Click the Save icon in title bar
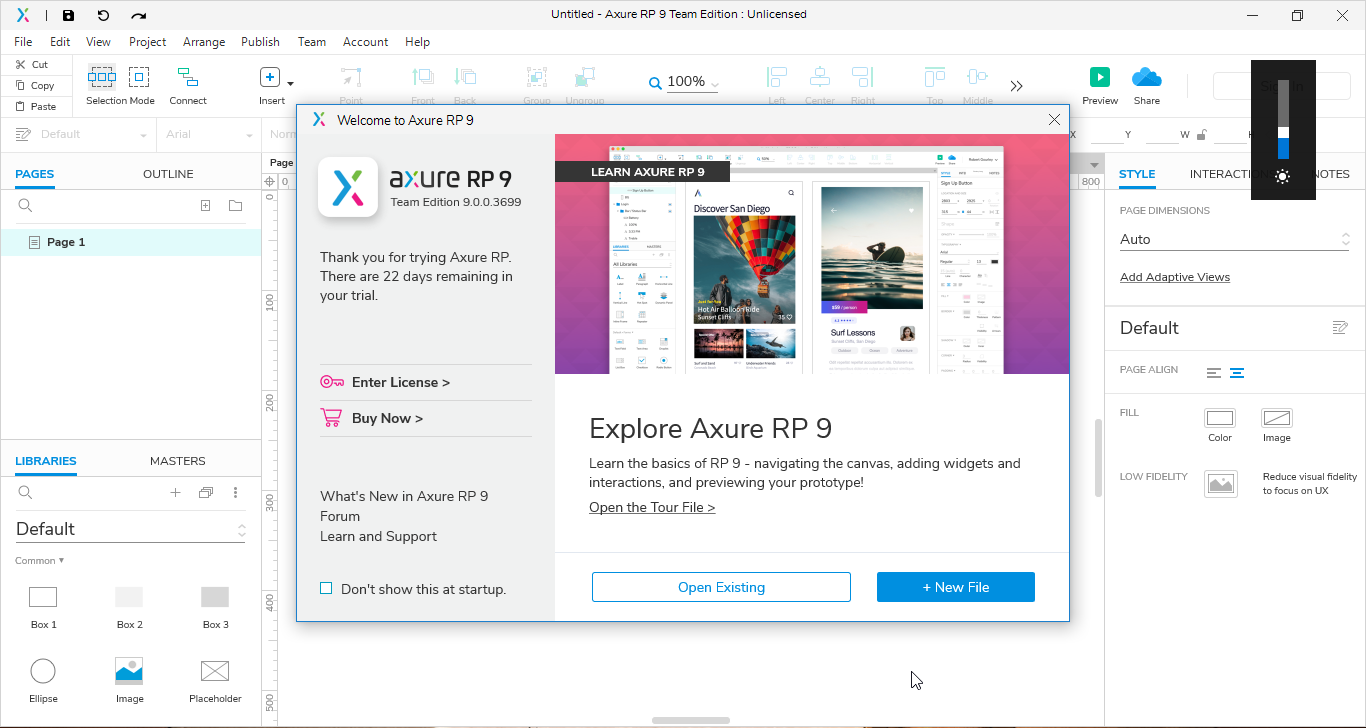Viewport: 1366px width, 728px height. (x=68, y=15)
